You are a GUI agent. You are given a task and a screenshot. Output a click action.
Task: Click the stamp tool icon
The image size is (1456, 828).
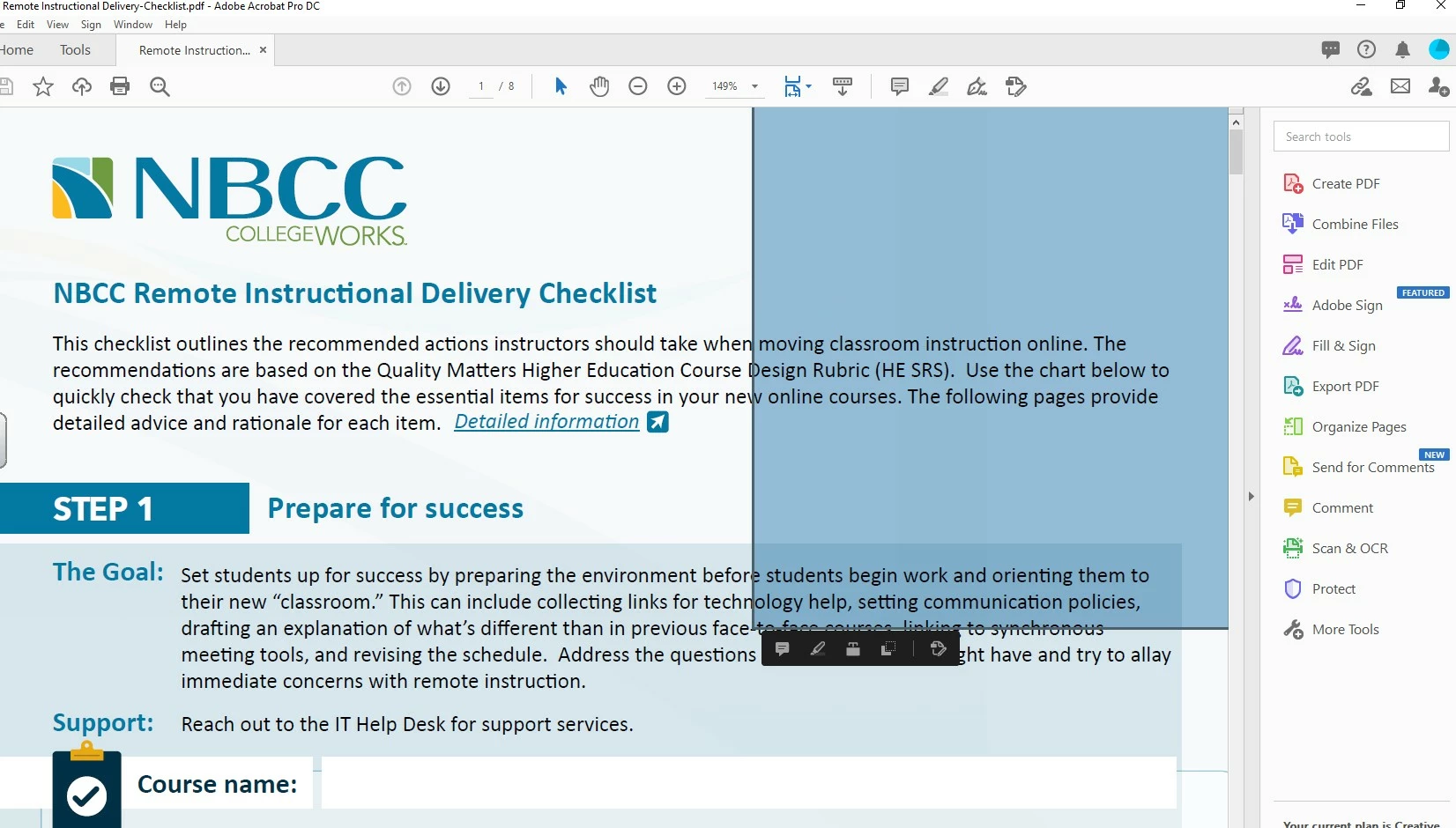click(1015, 86)
